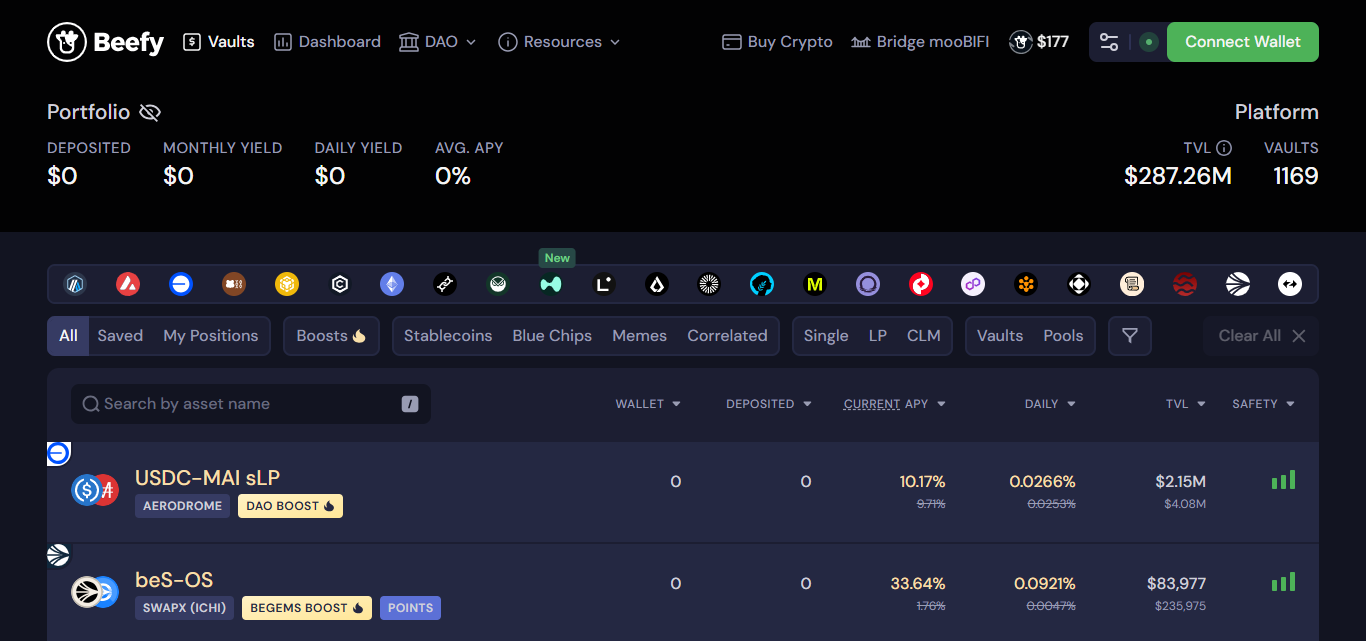This screenshot has height=641, width=1366.
Task: Toggle the Correlated filter
Action: [x=727, y=336]
